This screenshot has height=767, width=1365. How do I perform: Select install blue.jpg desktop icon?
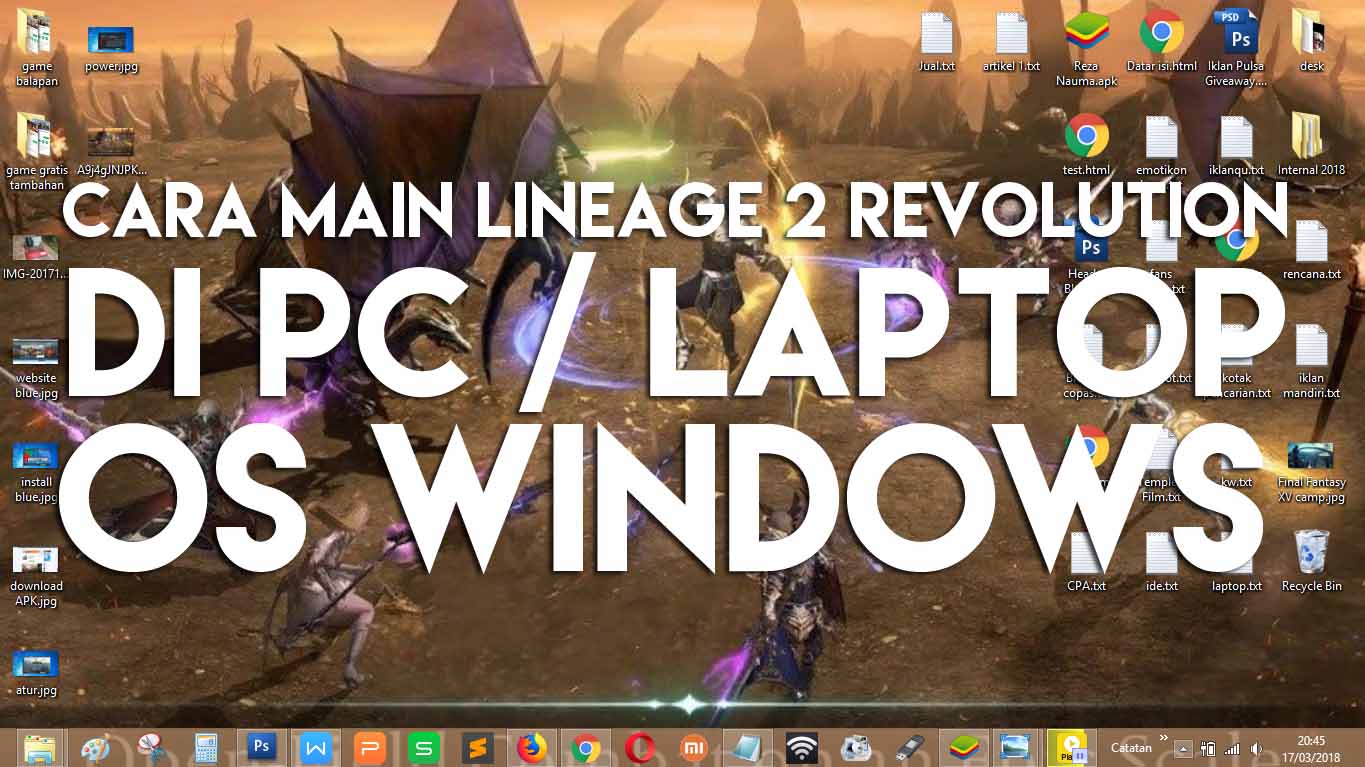tap(36, 472)
